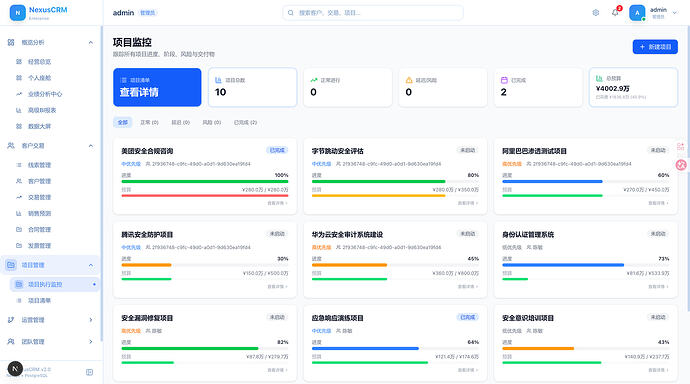
Task: Click the 交易管理 trend icon
Action: click(x=19, y=197)
